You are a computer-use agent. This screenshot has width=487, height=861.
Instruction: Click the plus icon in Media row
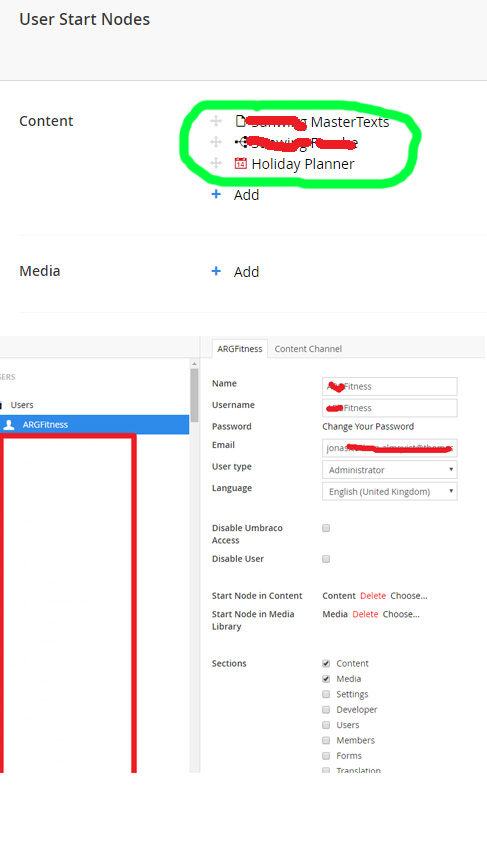[x=216, y=271]
